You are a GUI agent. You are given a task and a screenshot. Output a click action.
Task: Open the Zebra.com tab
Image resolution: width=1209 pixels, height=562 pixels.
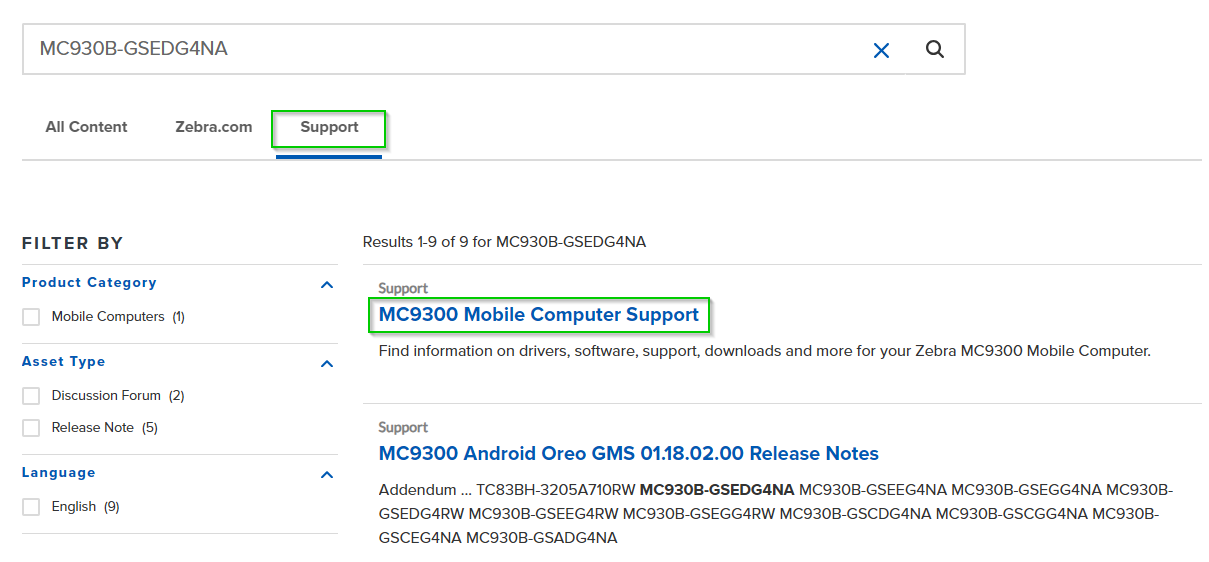pos(214,127)
